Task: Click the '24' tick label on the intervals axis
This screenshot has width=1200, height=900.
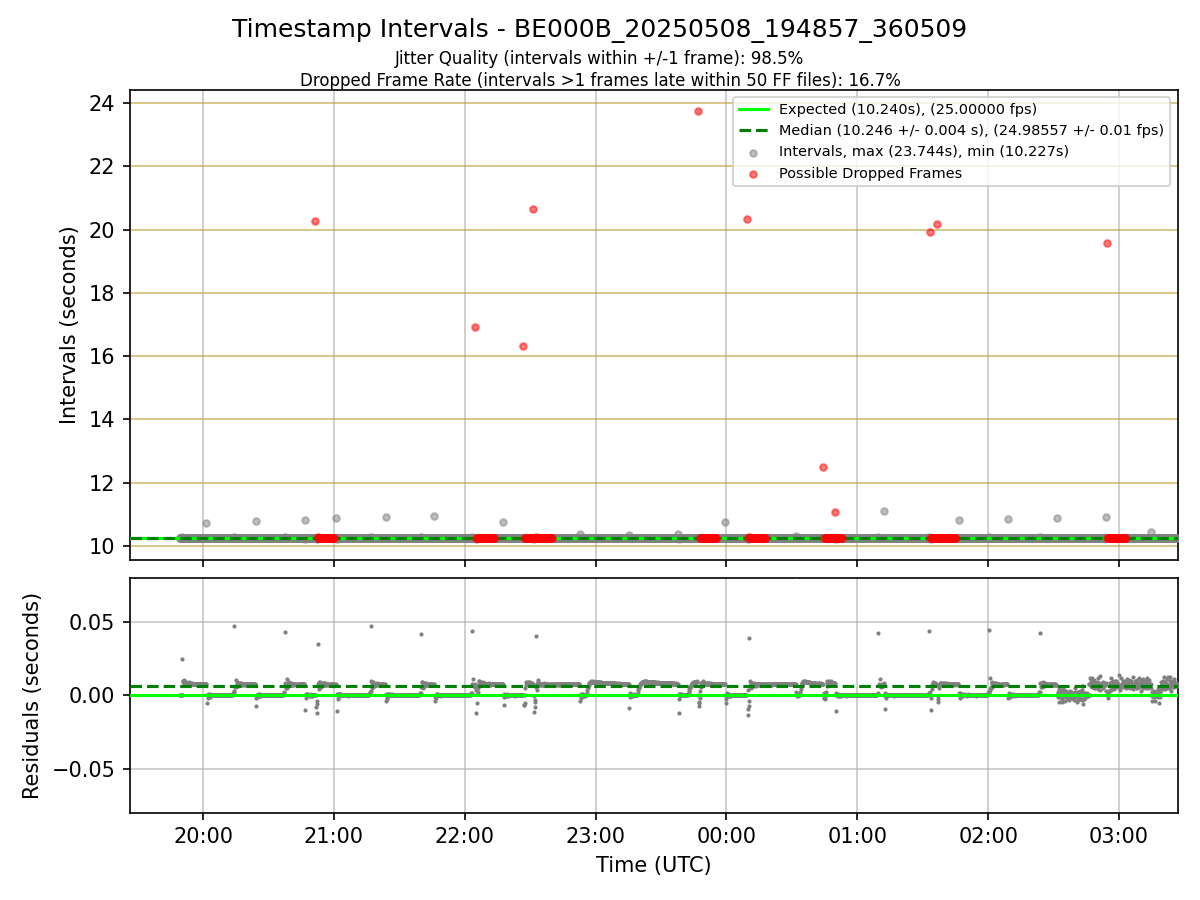Action: (x=102, y=104)
